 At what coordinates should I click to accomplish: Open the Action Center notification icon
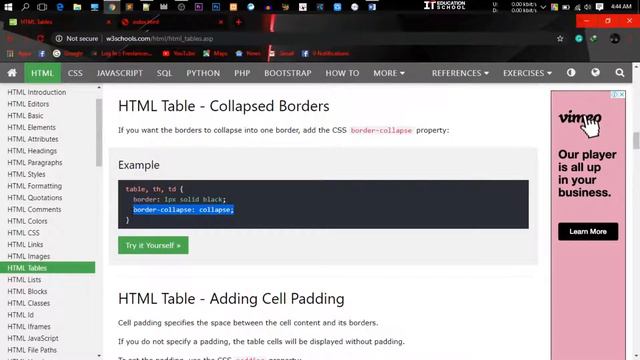click(599, 7)
